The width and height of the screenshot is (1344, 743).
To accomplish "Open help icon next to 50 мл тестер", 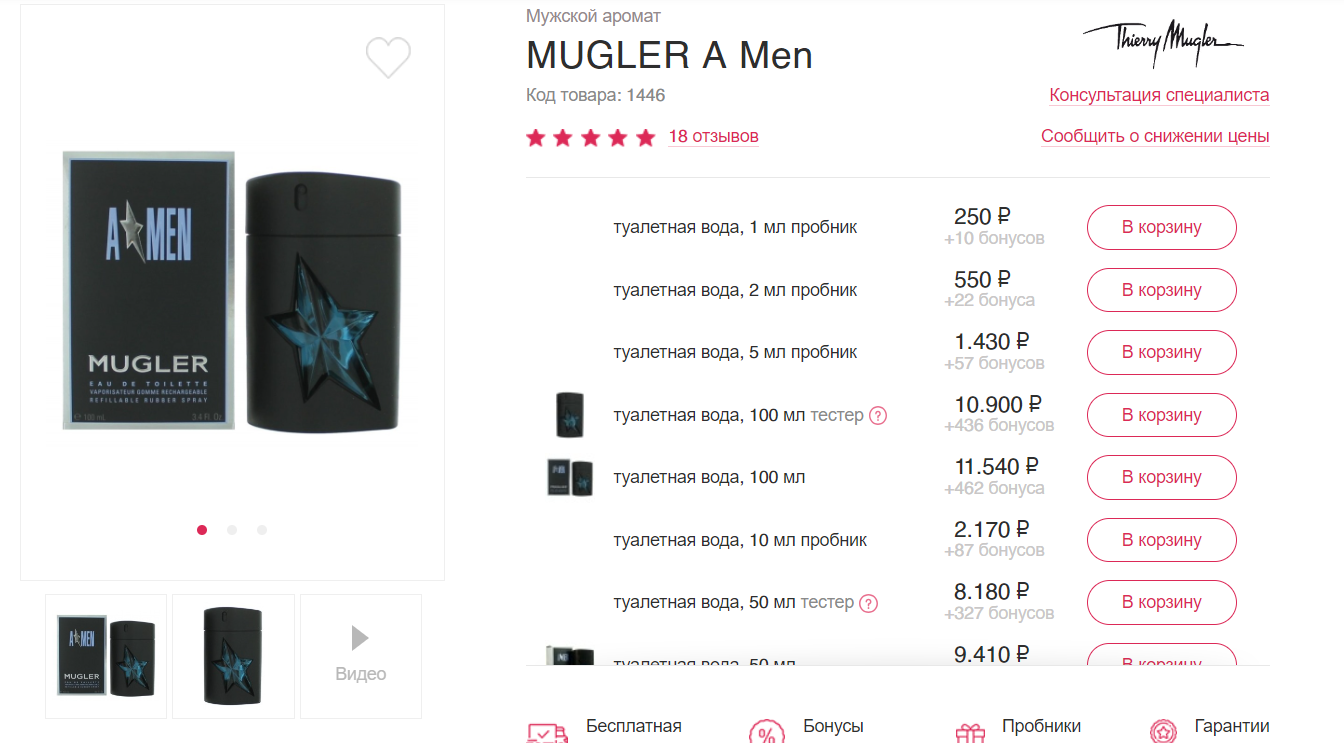I will pos(869,603).
